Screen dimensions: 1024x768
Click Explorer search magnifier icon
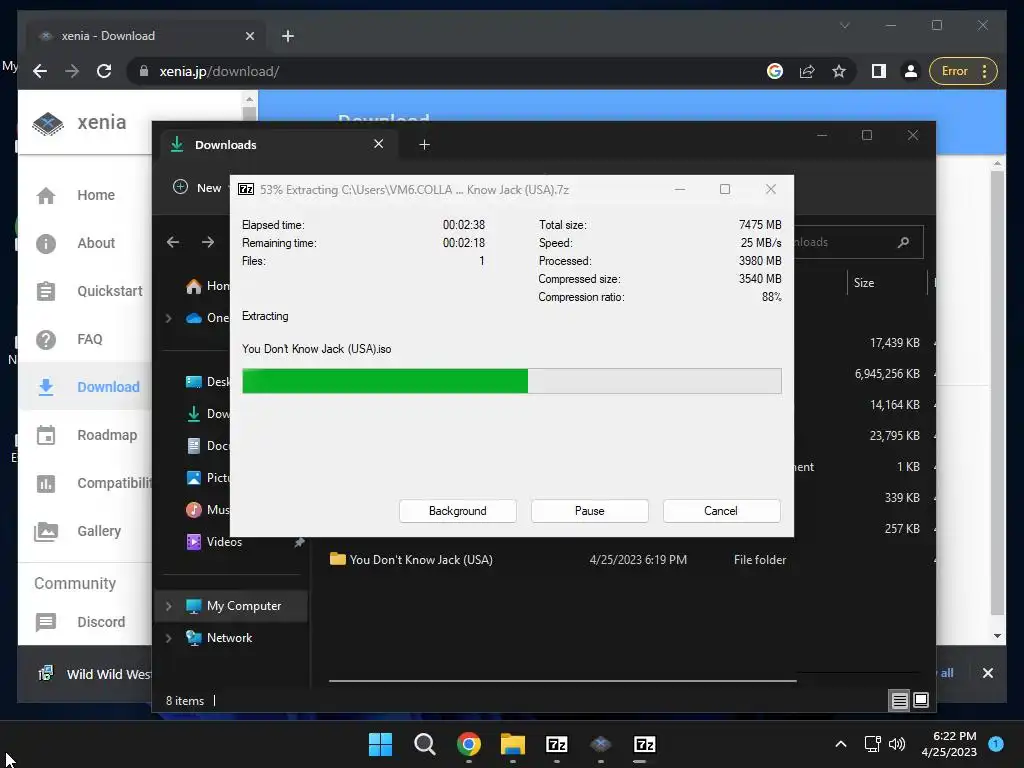pos(903,242)
